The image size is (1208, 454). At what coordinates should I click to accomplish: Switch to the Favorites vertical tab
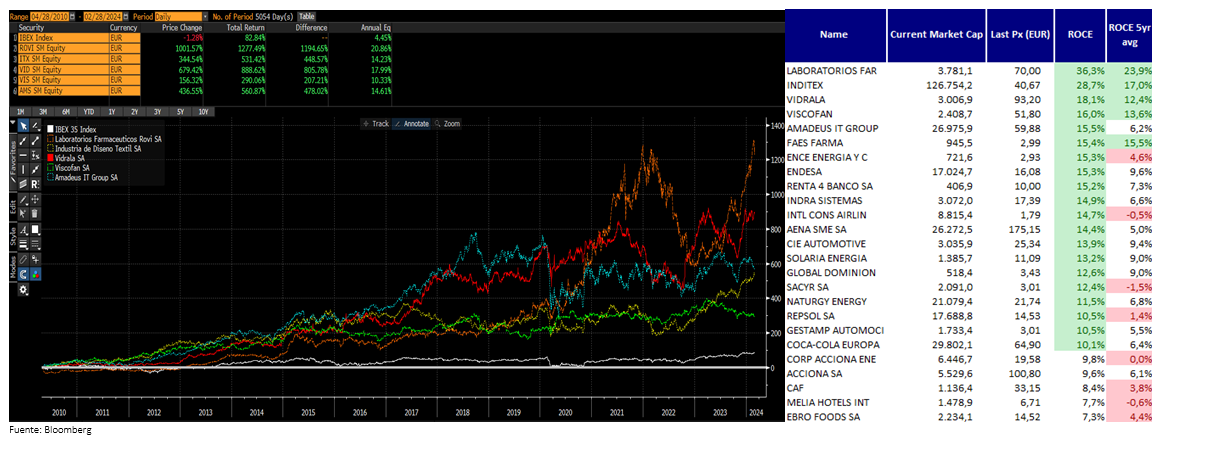coord(13,155)
